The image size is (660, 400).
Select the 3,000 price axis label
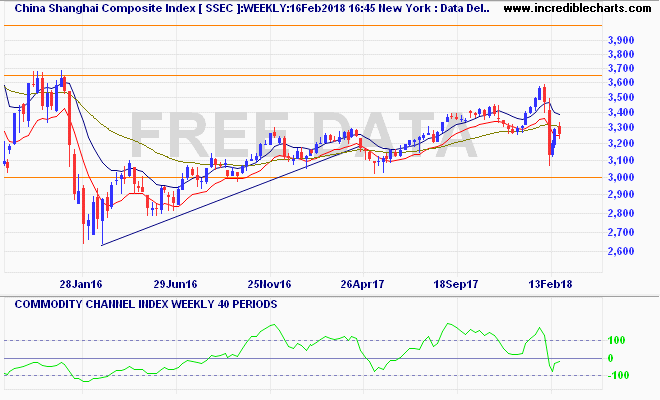621,177
